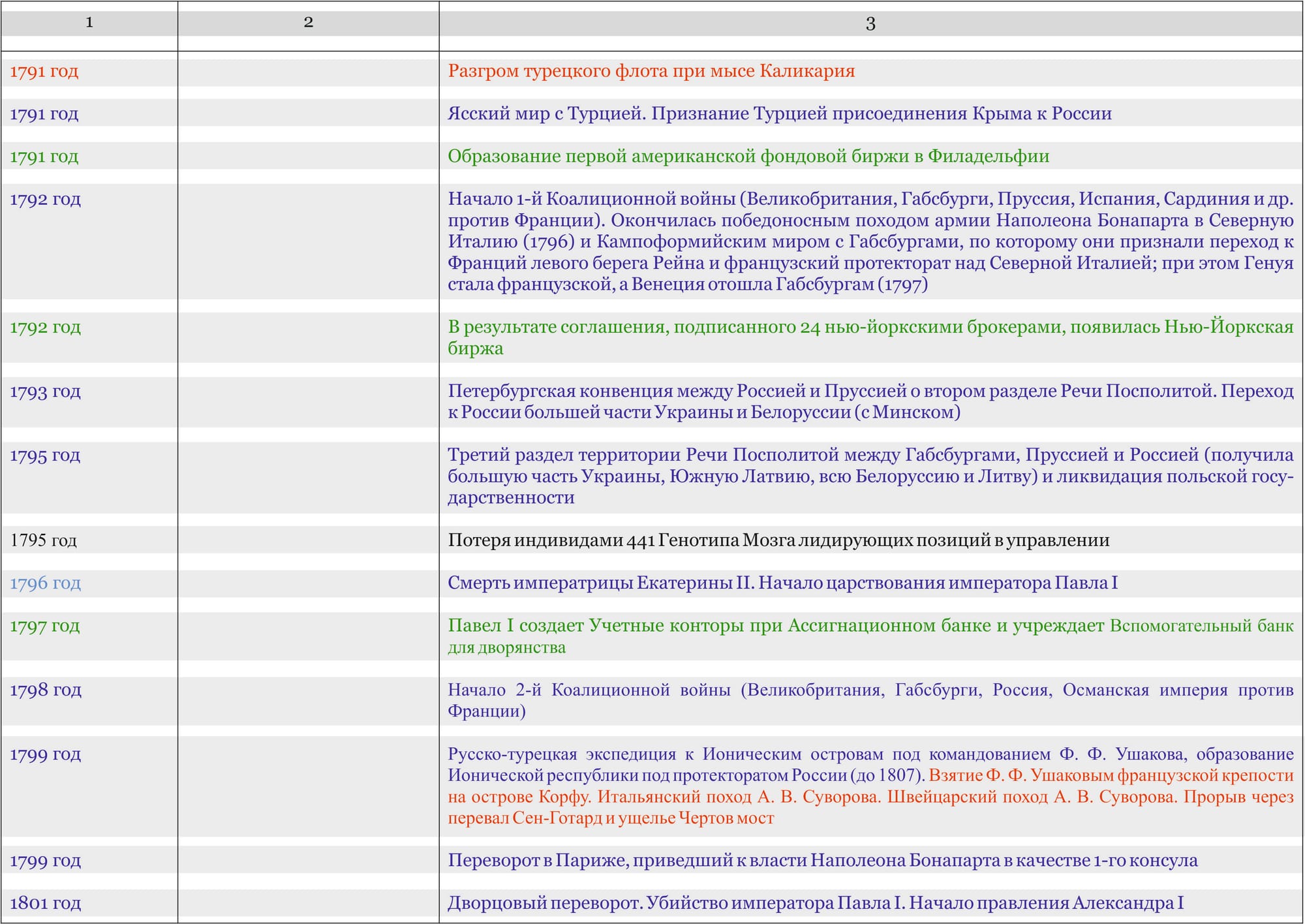This screenshot has height=924, width=1305.
Task: Select 'Третий раздел территории Речи Посполитой' text
Action: click(x=870, y=476)
